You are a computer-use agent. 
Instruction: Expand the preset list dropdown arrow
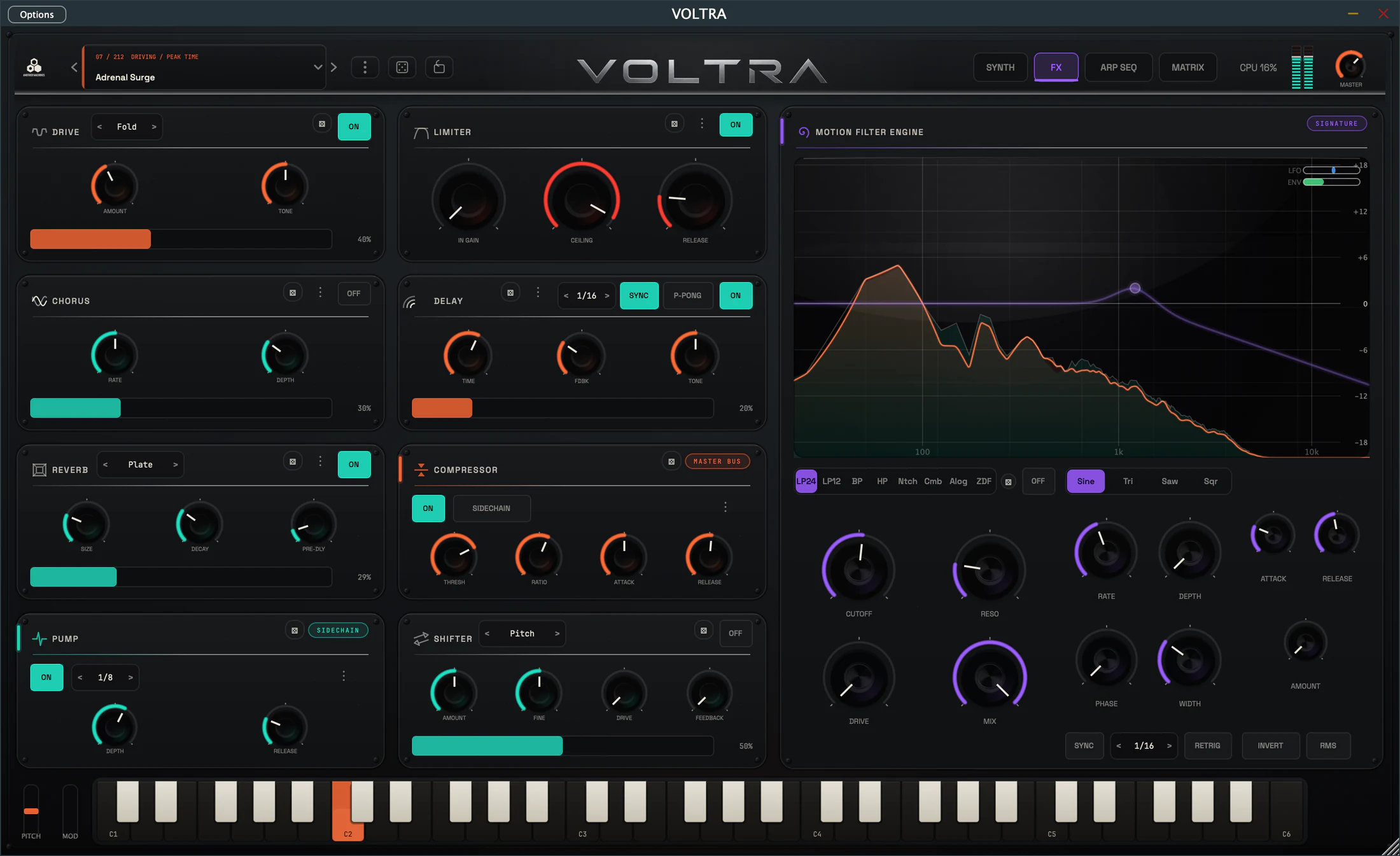(x=318, y=67)
